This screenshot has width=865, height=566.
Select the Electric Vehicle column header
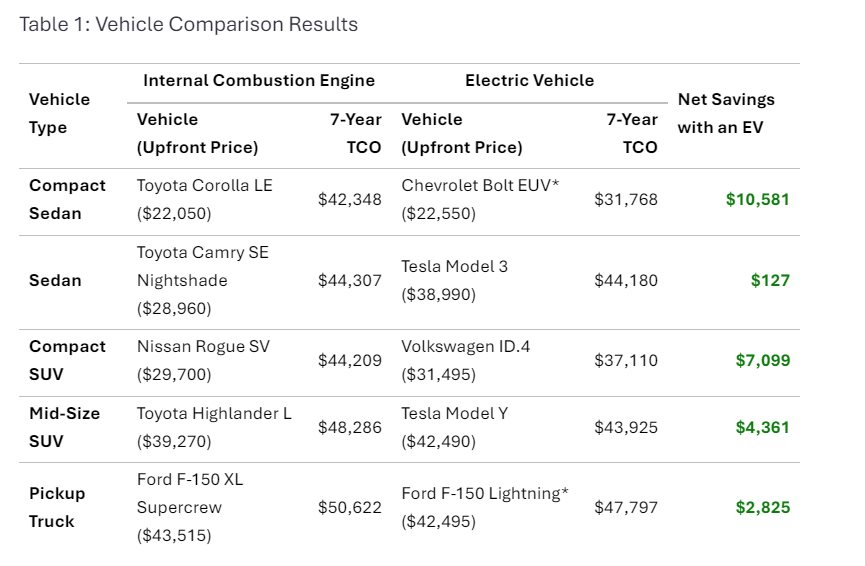click(529, 81)
